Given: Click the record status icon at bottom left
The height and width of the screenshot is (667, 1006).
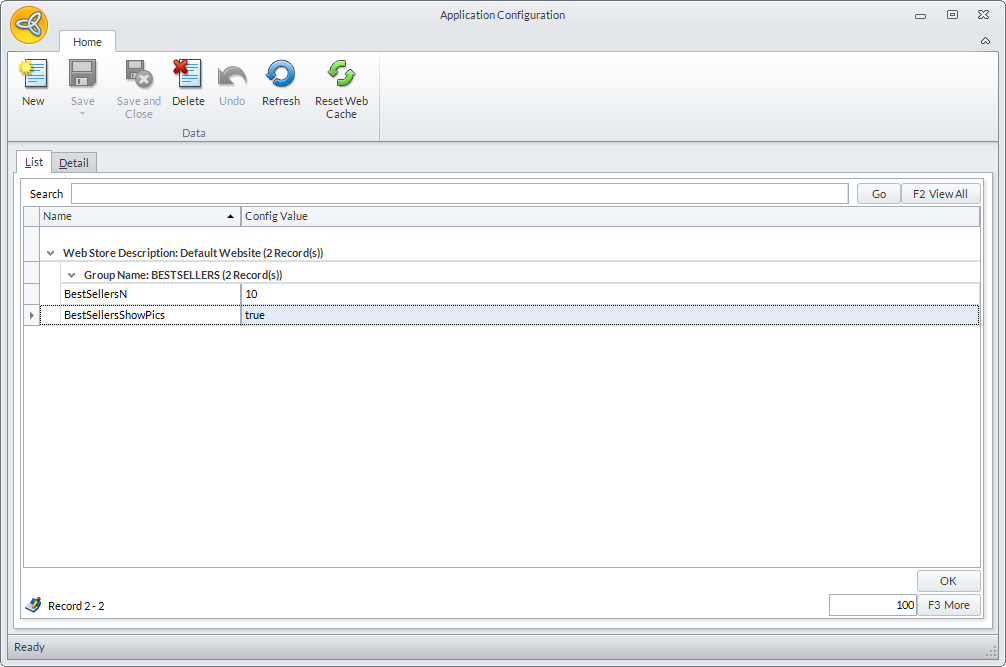Looking at the screenshot, I should click(x=33, y=605).
